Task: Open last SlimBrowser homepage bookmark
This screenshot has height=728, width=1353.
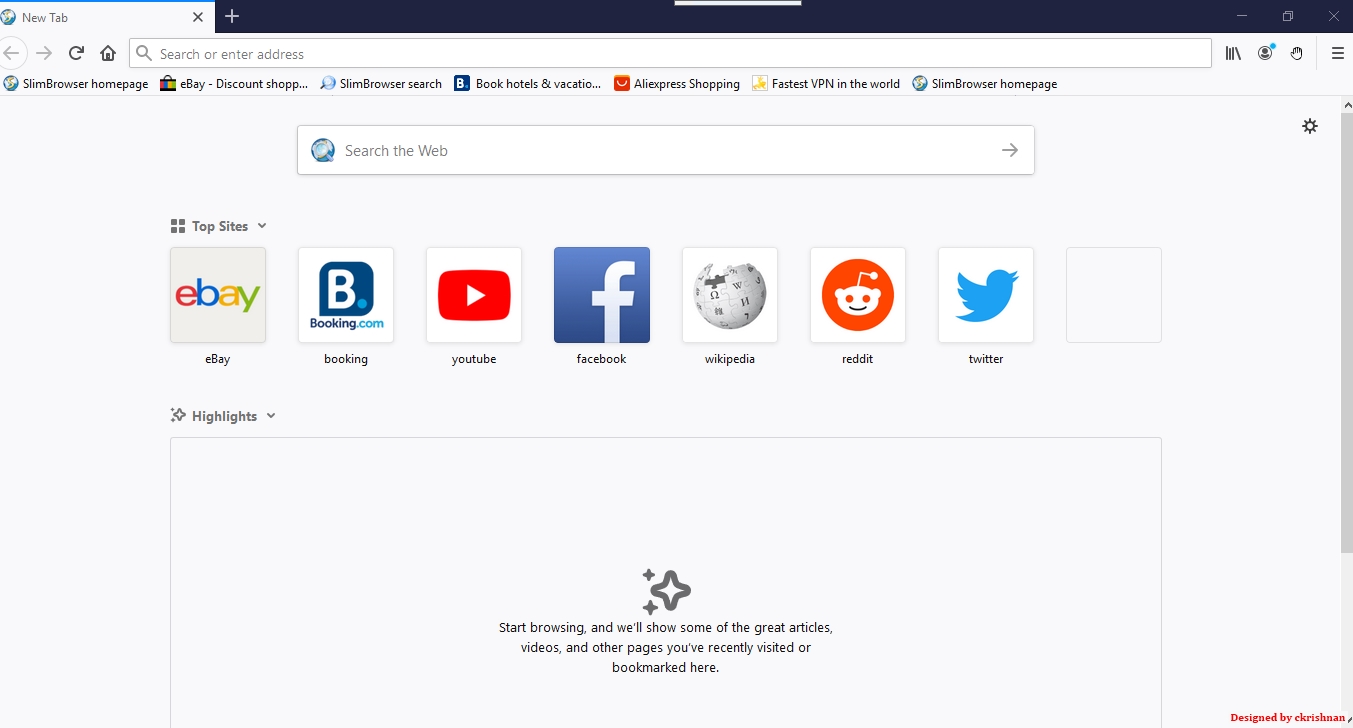Action: tap(985, 84)
